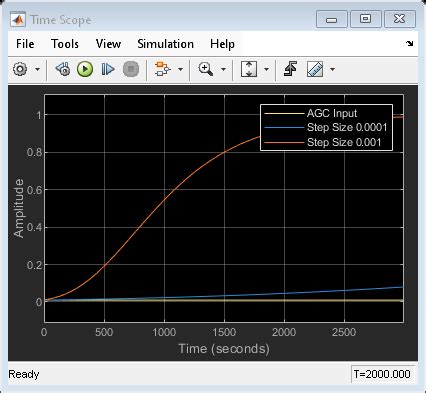
Task: Click the Scale Y-Axis Limits icon
Action: (x=249, y=69)
